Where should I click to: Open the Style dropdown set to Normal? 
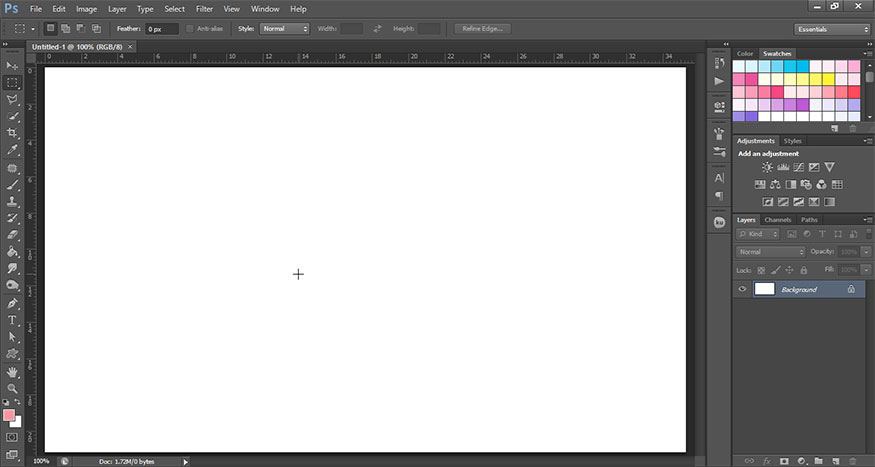click(x=285, y=28)
